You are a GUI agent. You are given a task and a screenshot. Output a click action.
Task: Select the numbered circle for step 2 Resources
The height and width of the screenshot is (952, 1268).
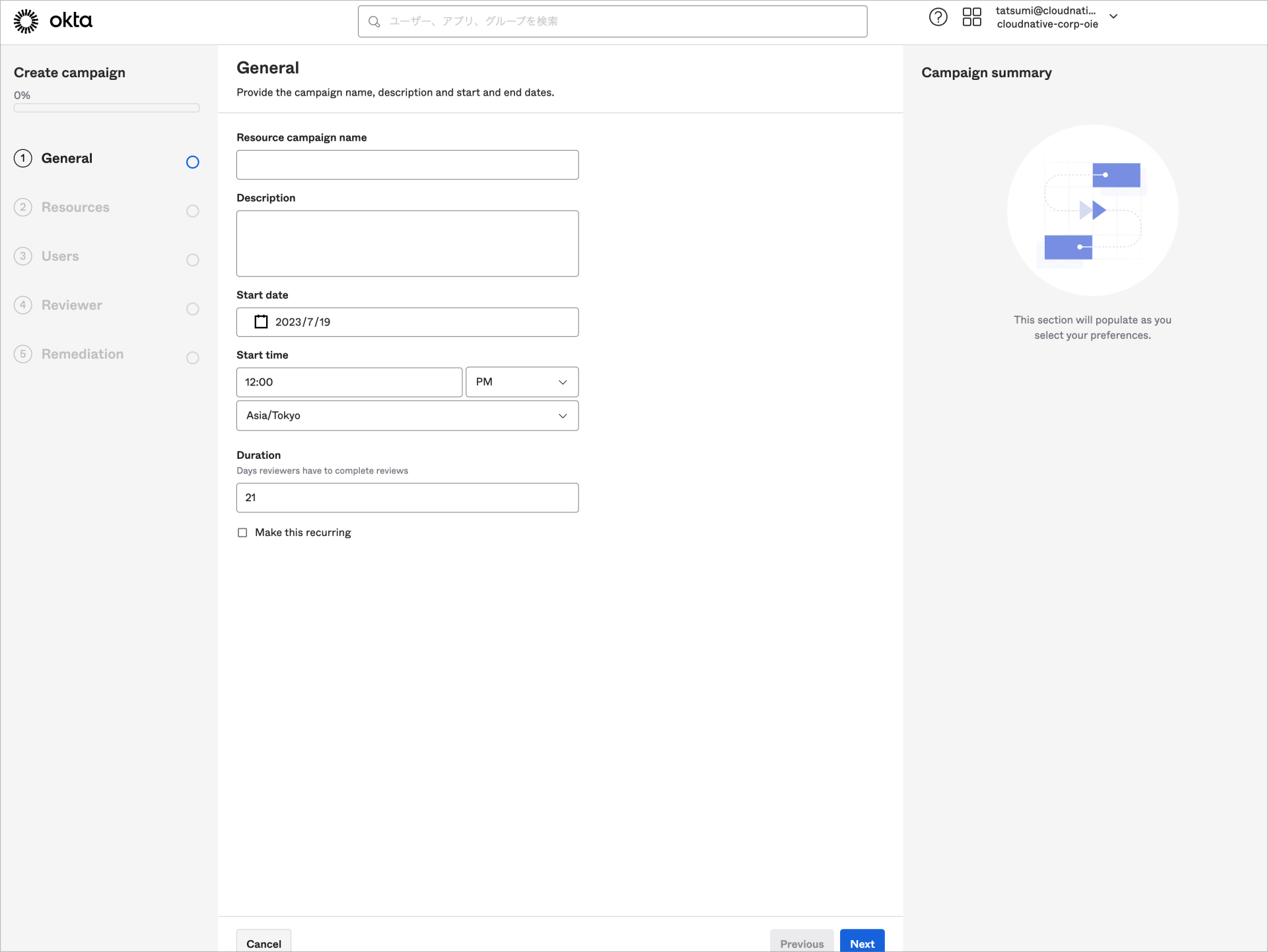tap(23, 207)
